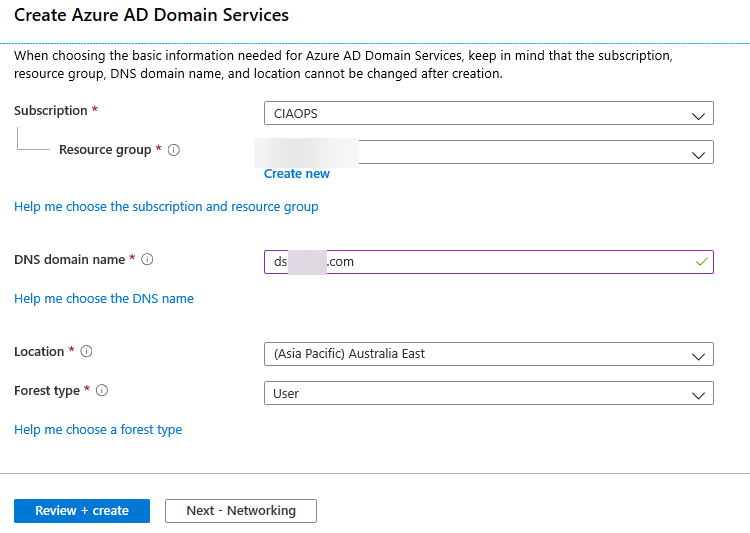The height and width of the screenshot is (533, 750).
Task: Open Help me choose the subscription and resource group
Action: point(166,207)
